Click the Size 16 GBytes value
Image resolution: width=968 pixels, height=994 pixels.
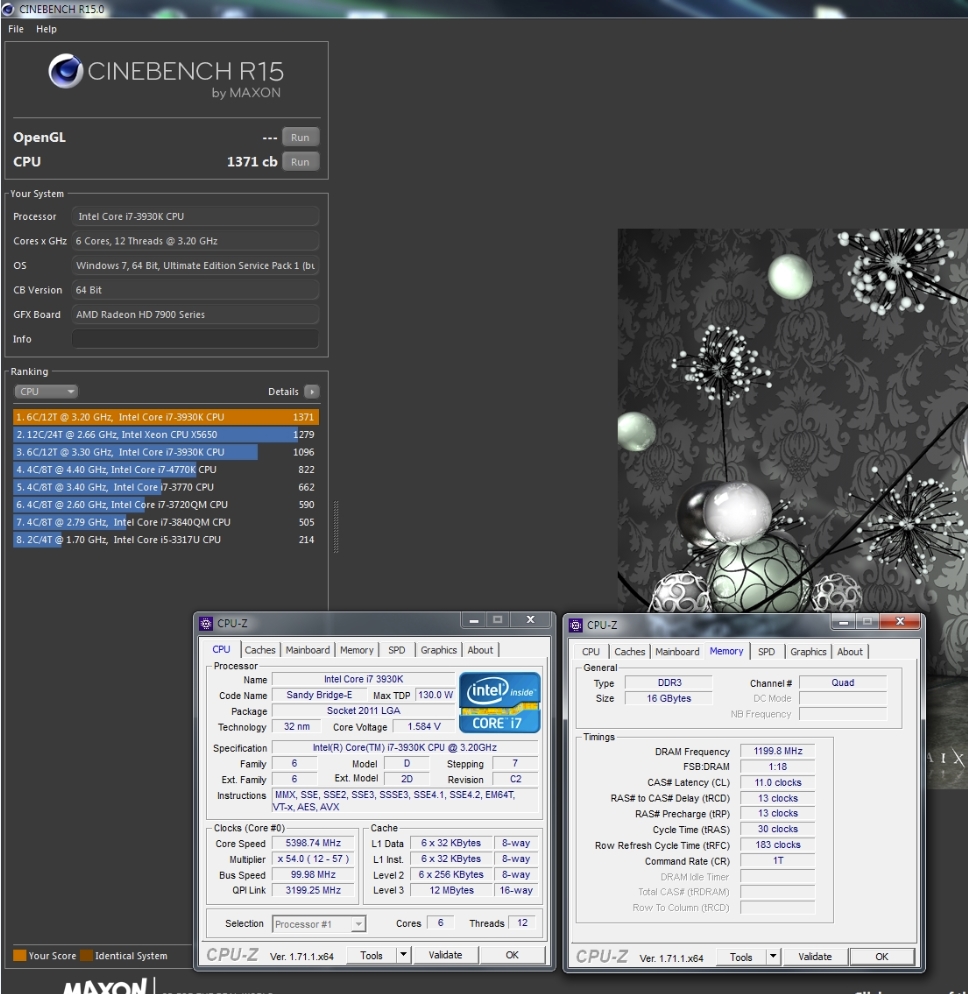click(x=669, y=698)
